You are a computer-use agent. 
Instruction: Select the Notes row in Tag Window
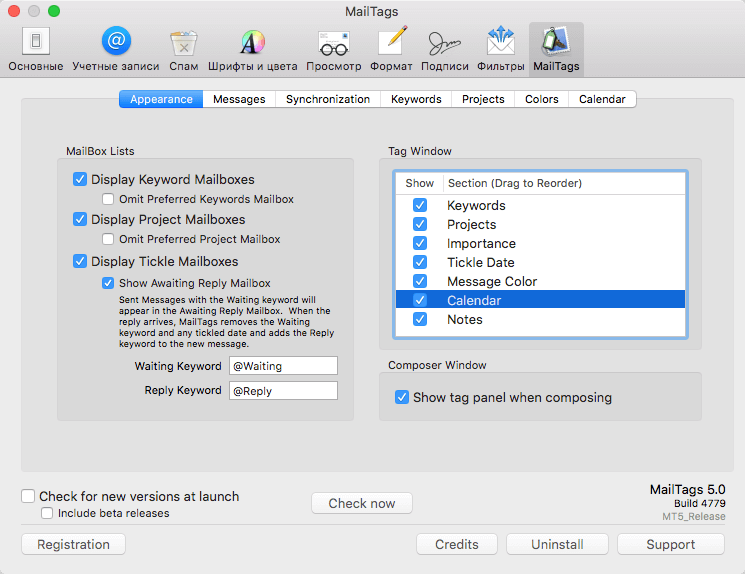coord(540,319)
